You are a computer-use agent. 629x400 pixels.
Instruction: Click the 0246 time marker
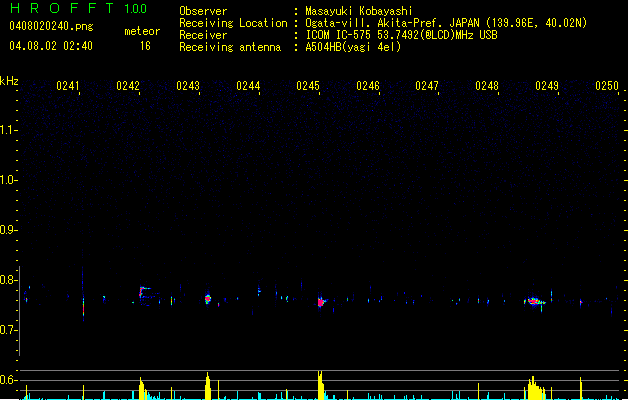[x=368, y=86]
